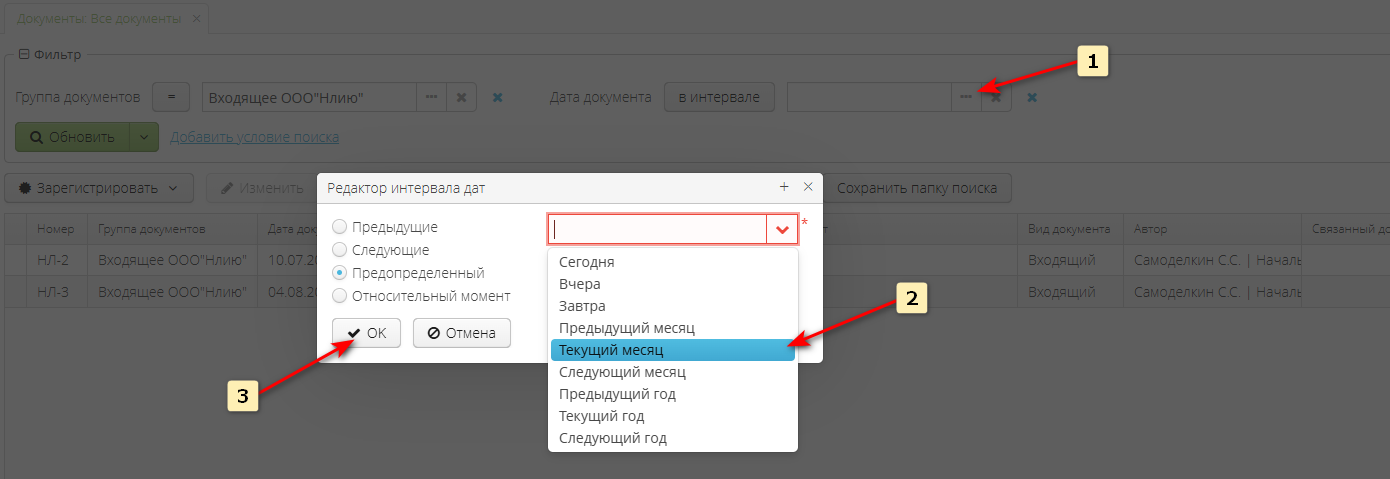Click the Входящее ООО"Нлию" group field
Screen dimensions: 1390x479
[309, 97]
